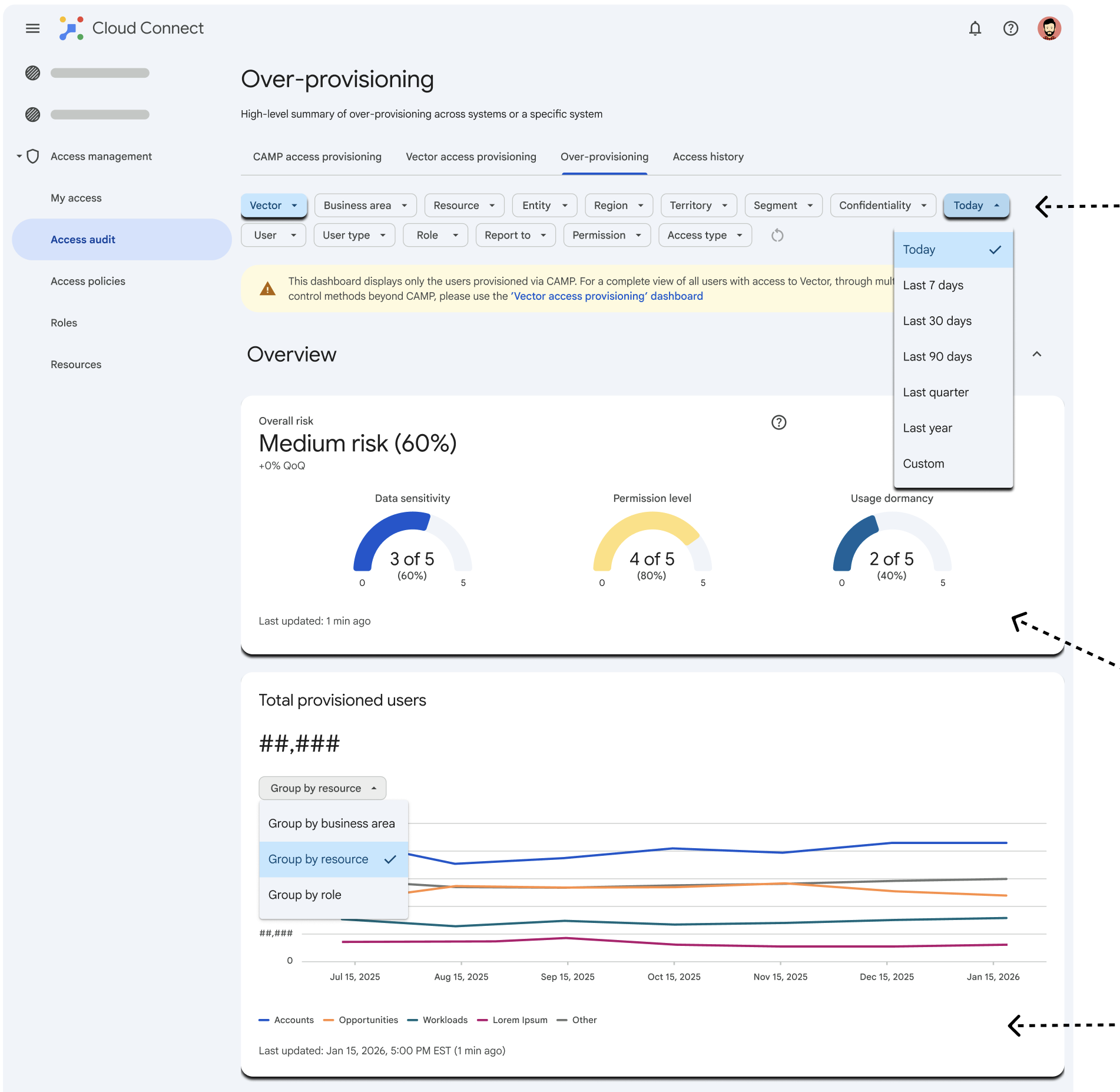1120x1092 pixels.
Task: Click the Permission level gauge
Action: point(652,542)
